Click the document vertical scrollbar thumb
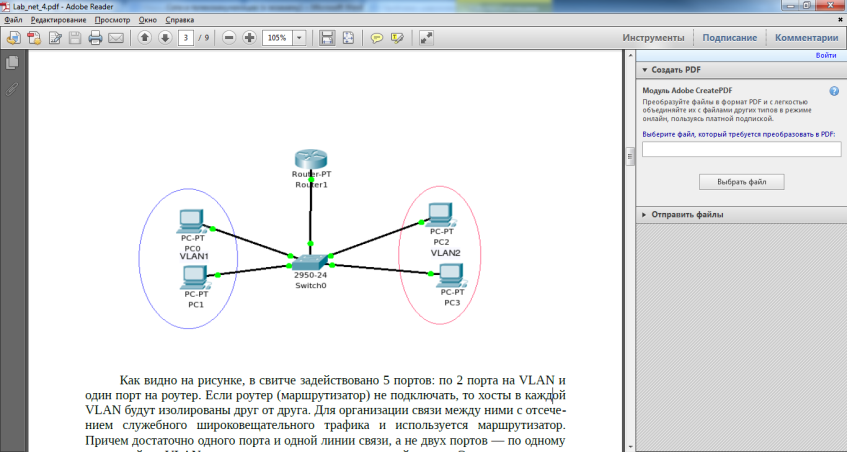The height and width of the screenshot is (452, 847). click(x=629, y=156)
